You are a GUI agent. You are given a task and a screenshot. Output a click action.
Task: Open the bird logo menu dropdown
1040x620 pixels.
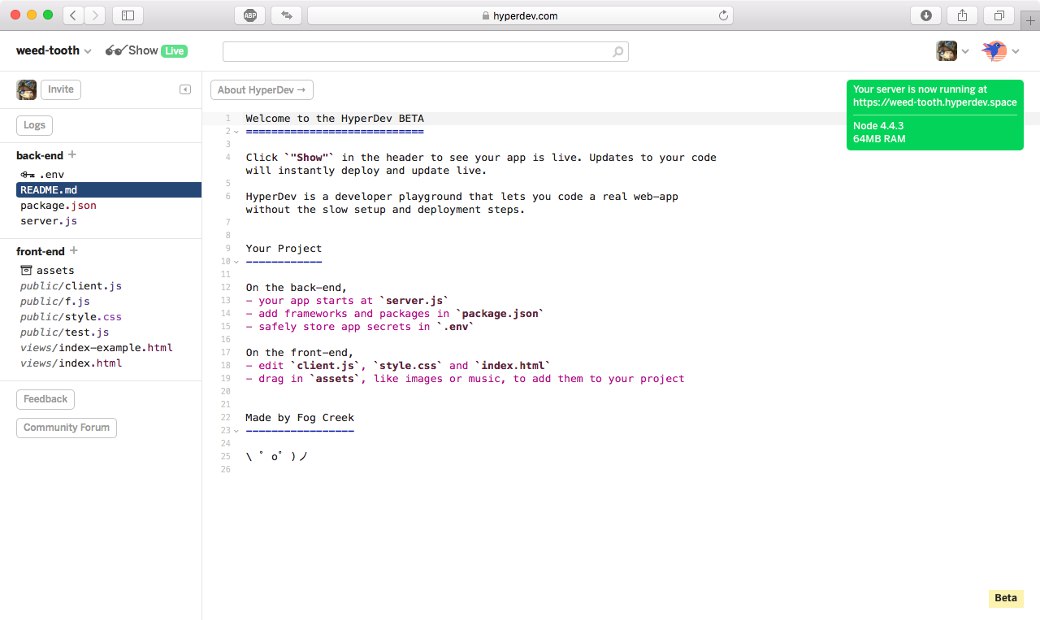click(1000, 50)
